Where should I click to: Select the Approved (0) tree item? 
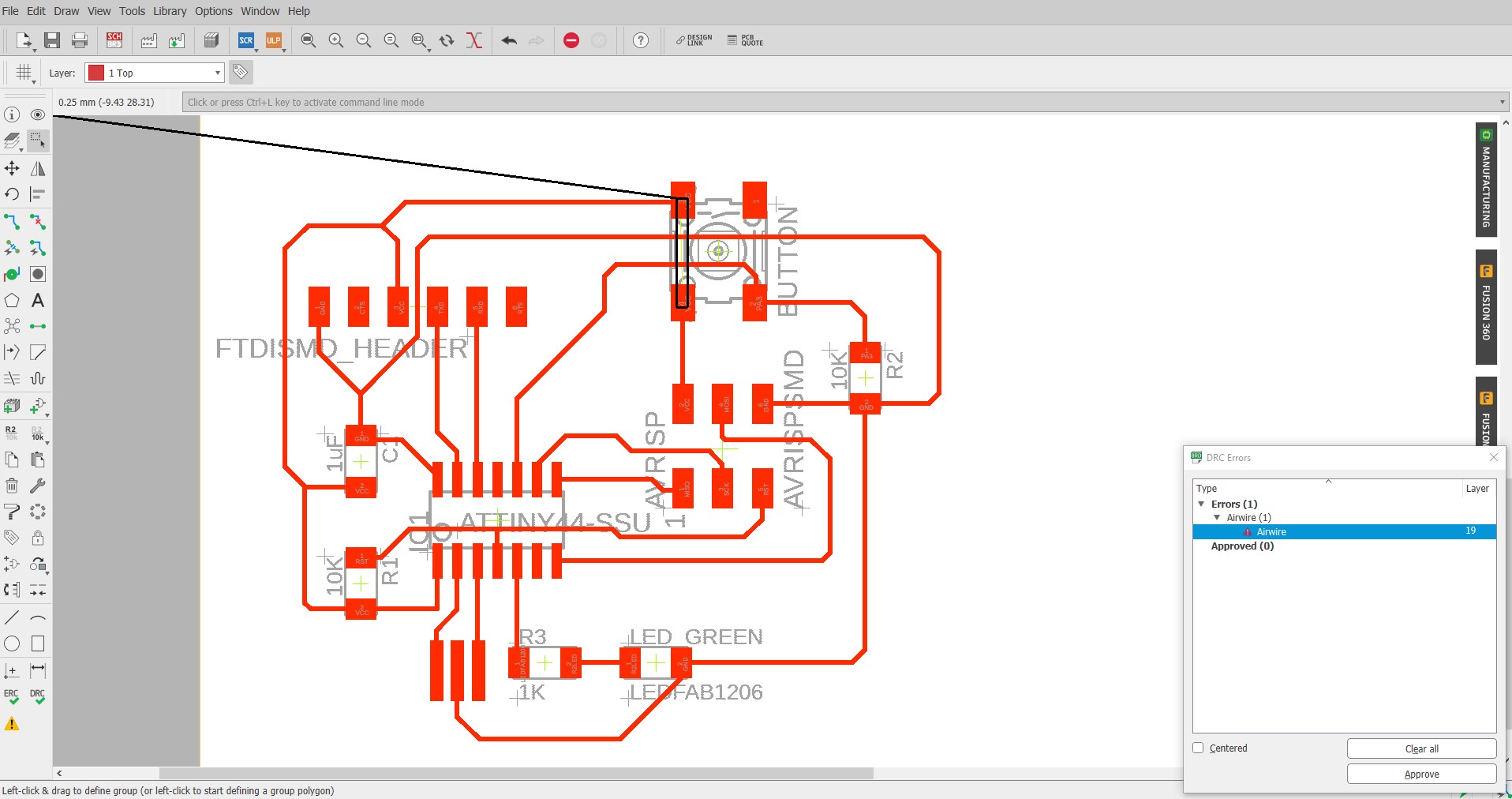1242,546
